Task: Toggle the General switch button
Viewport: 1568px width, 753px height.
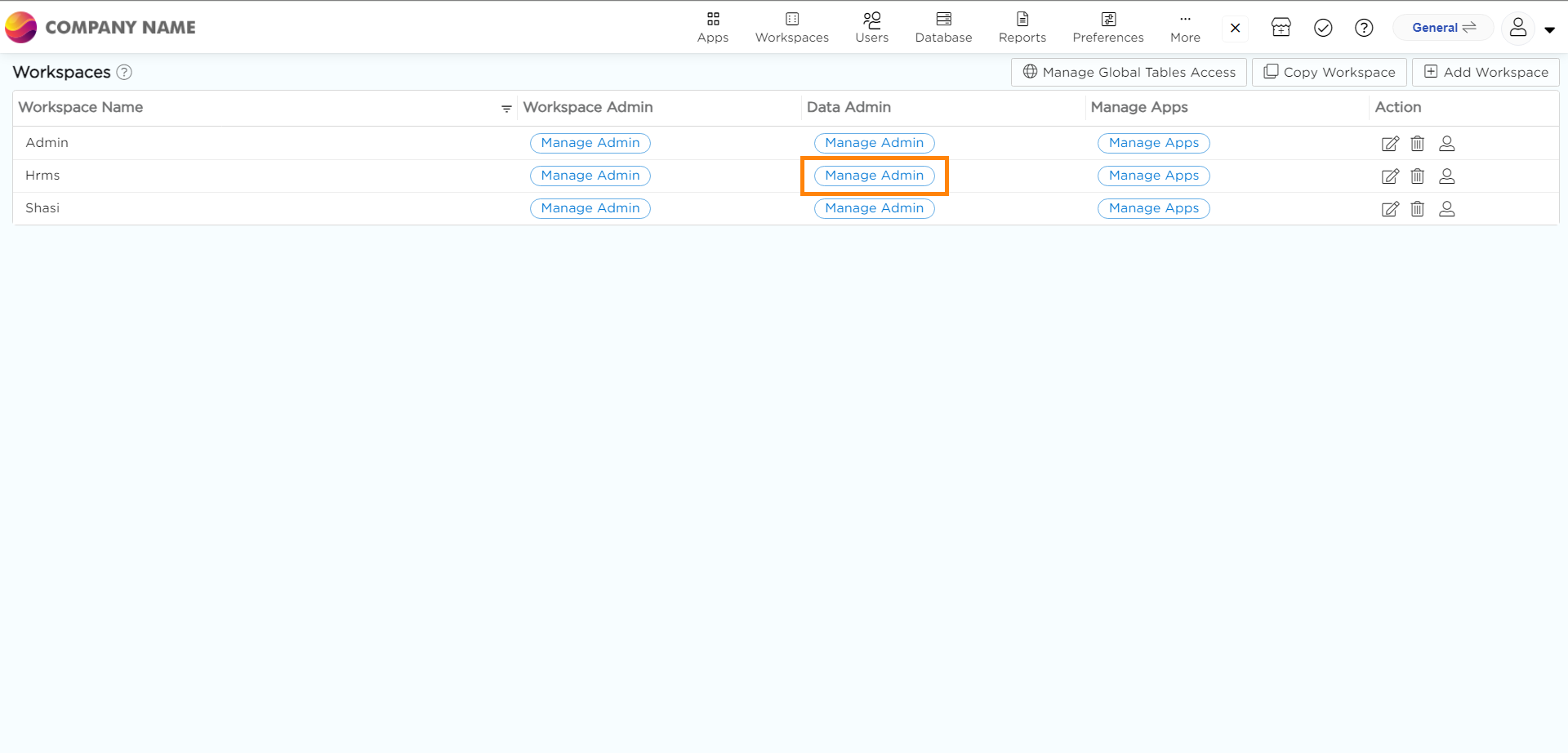Action: pos(1443,28)
